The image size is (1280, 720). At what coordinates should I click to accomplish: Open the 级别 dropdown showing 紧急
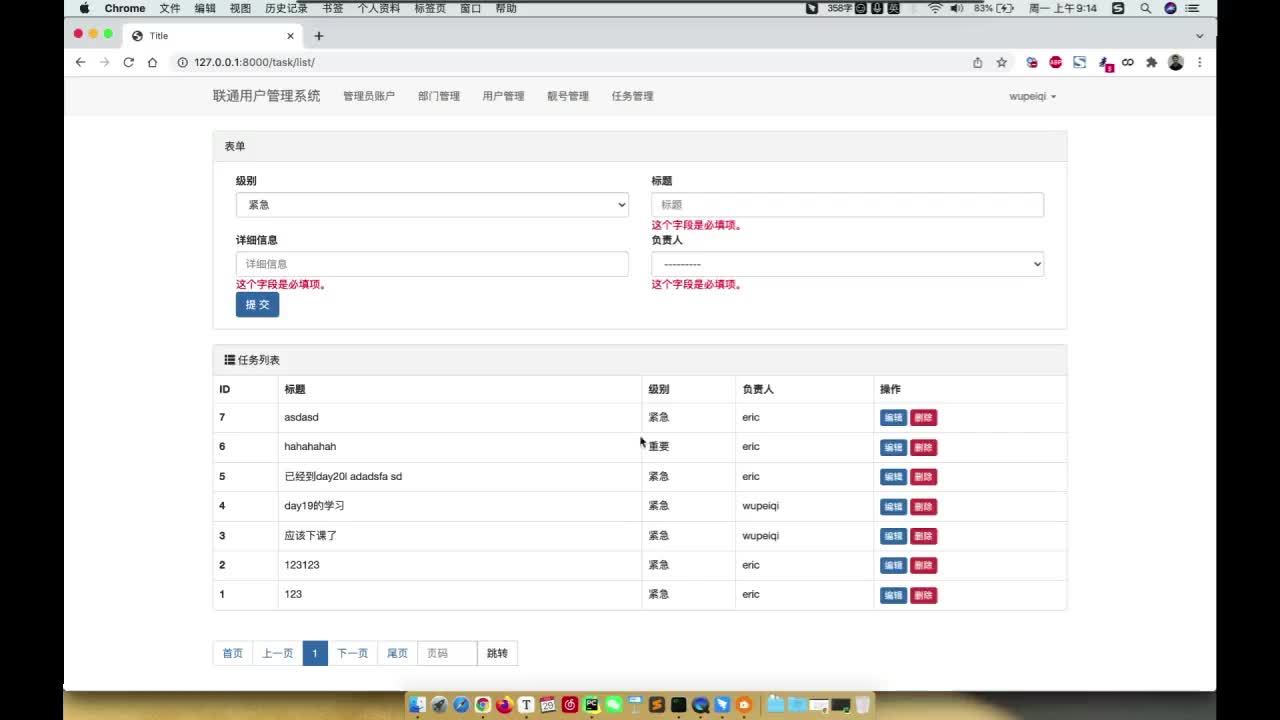point(432,205)
